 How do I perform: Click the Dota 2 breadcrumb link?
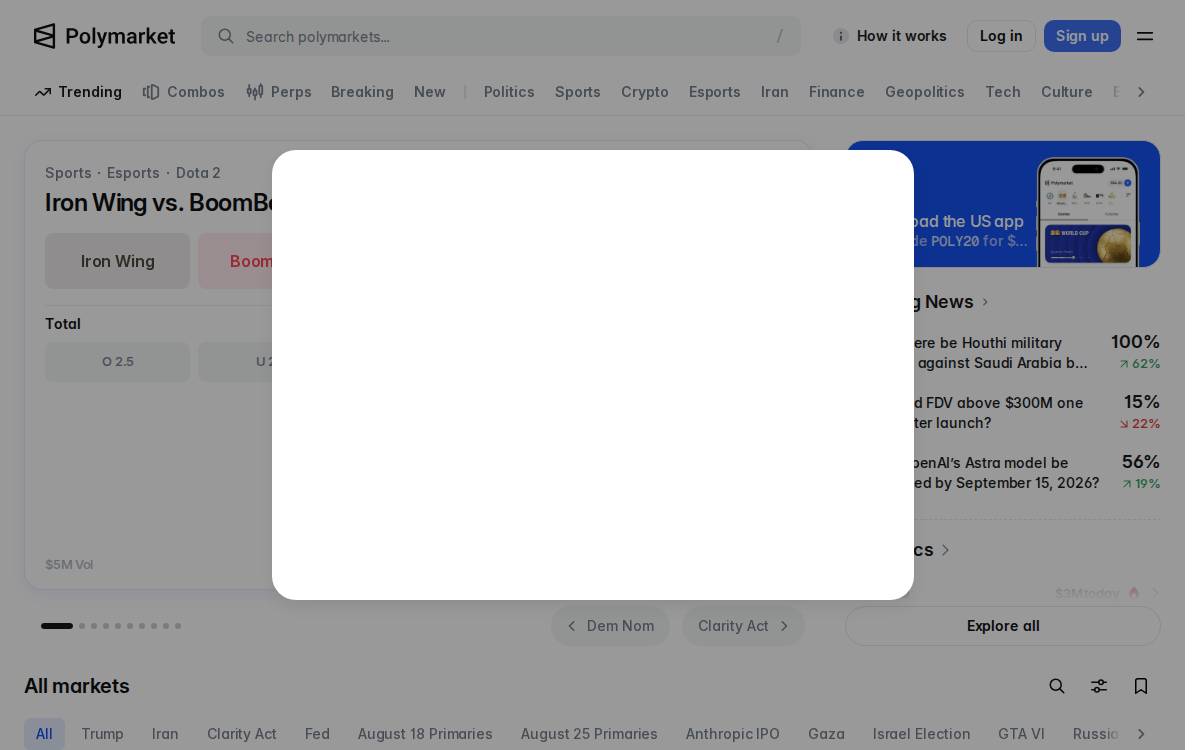(198, 173)
